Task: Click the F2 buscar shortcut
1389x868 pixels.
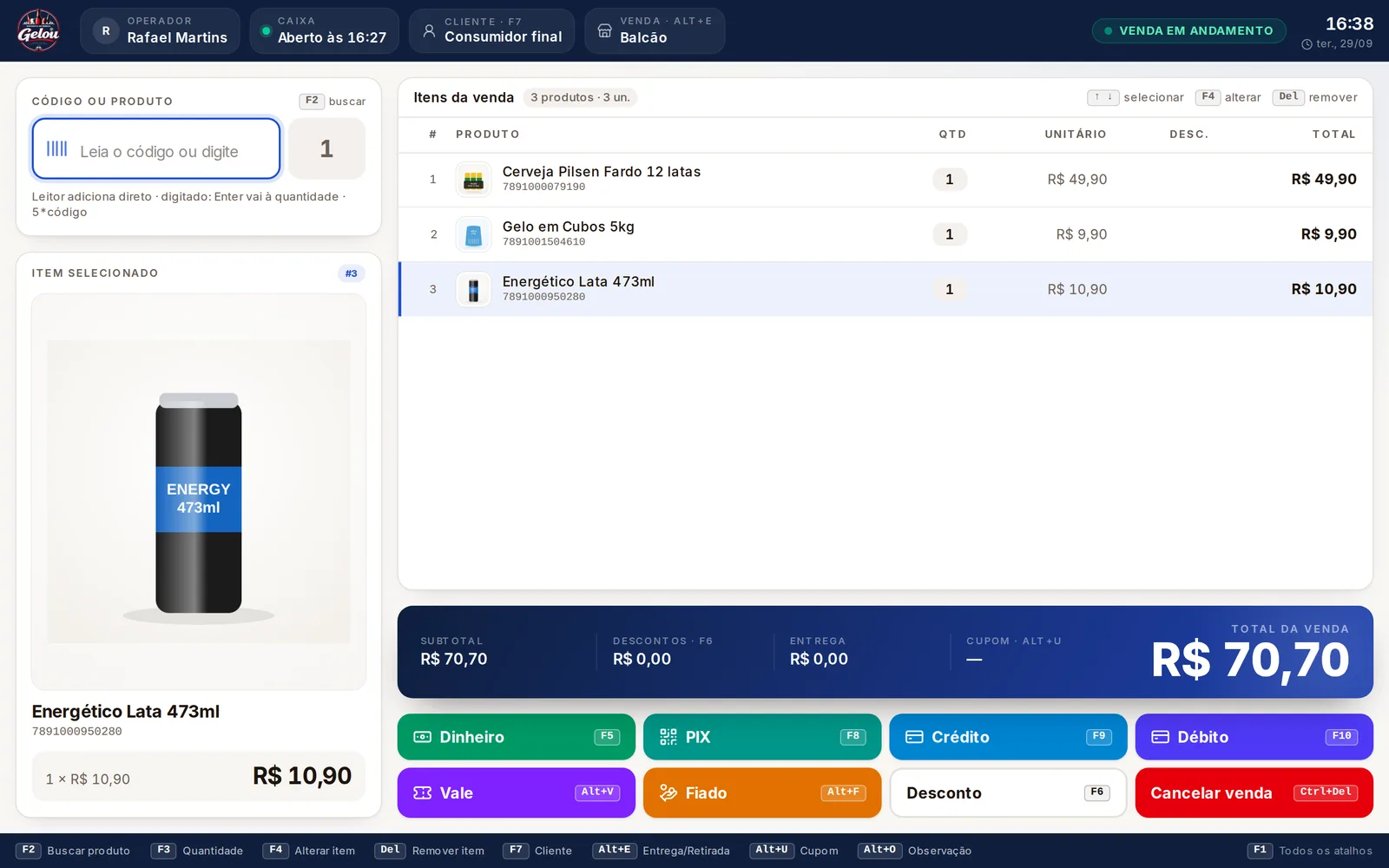Action: coord(332,101)
